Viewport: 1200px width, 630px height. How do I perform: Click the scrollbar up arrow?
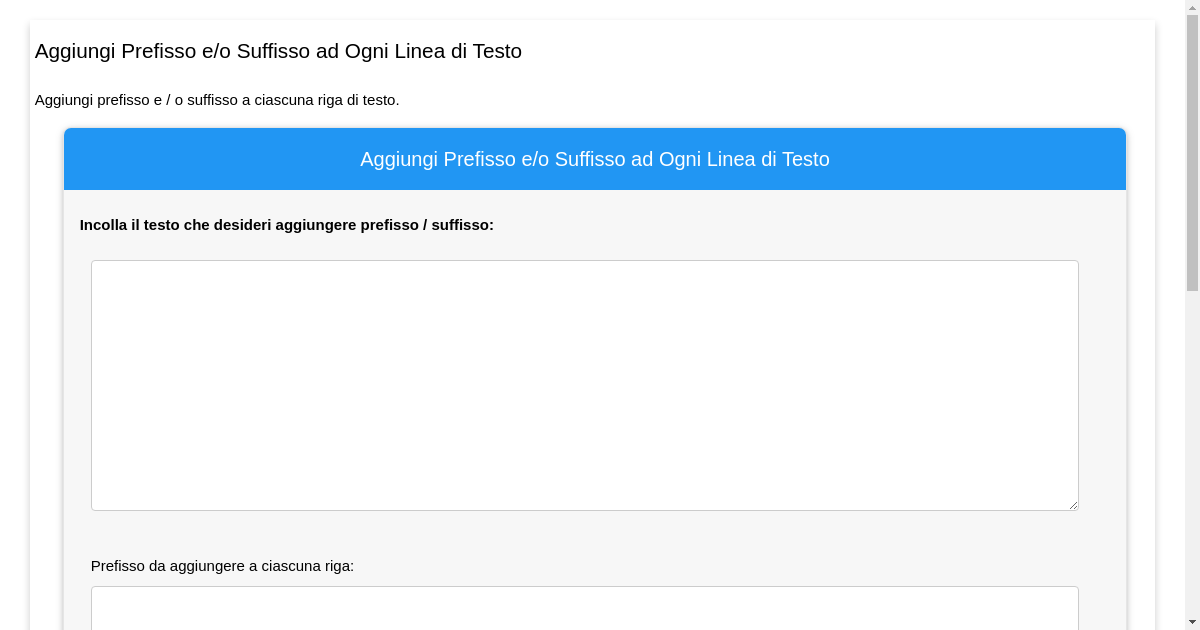click(1192, 6)
